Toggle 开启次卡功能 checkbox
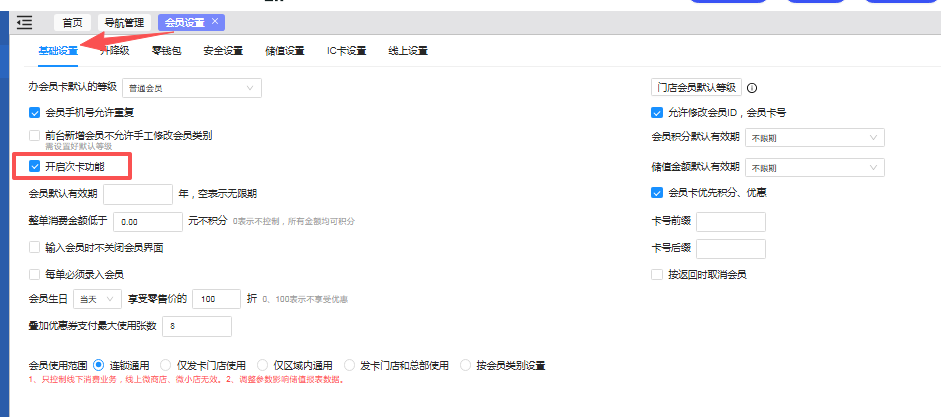The width and height of the screenshot is (941, 417). [34, 166]
